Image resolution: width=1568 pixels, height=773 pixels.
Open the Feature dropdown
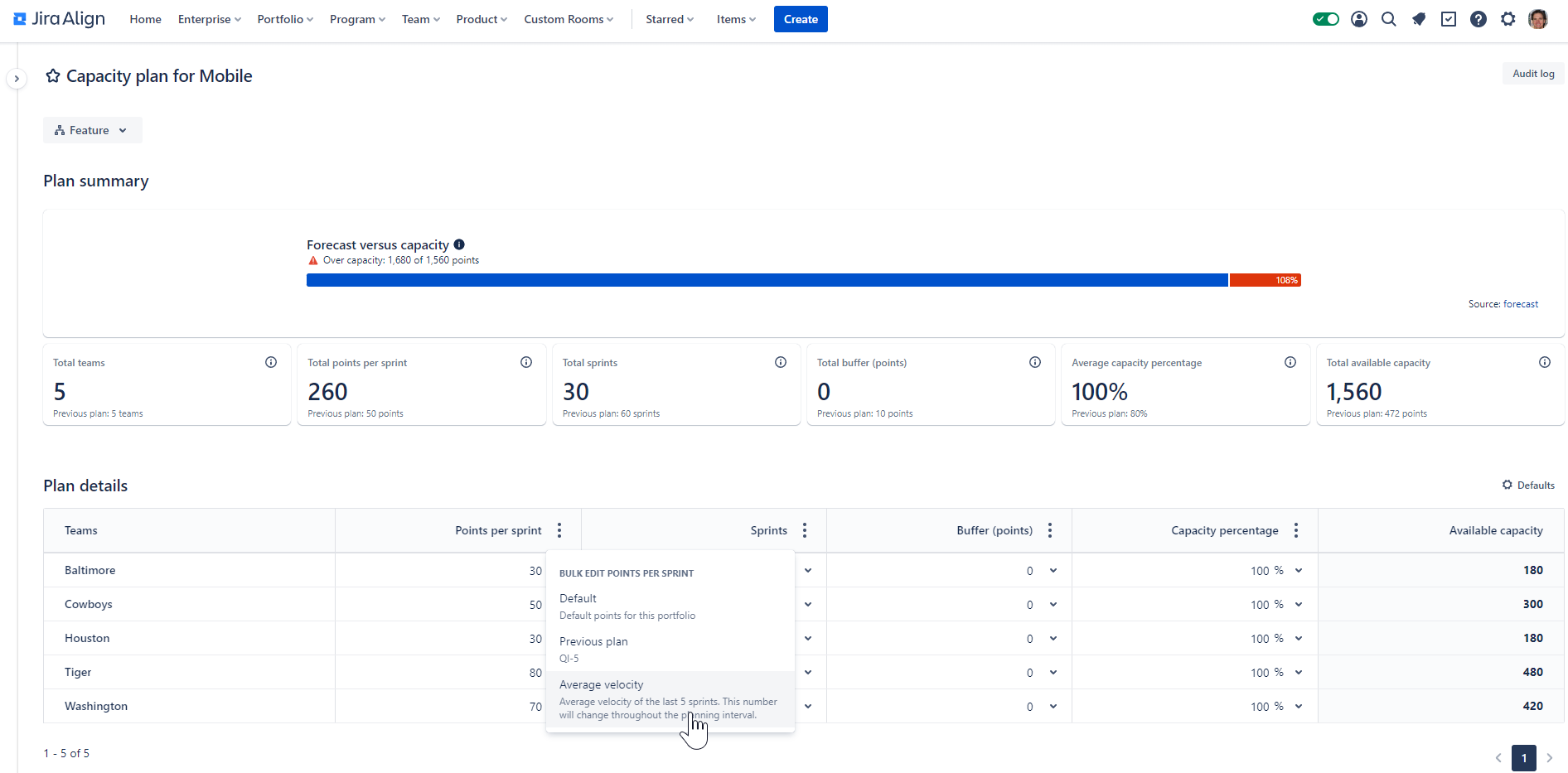pyautogui.click(x=92, y=130)
